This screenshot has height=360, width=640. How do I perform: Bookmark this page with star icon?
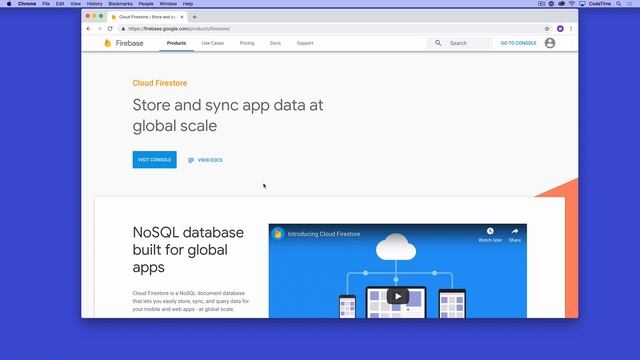point(547,29)
